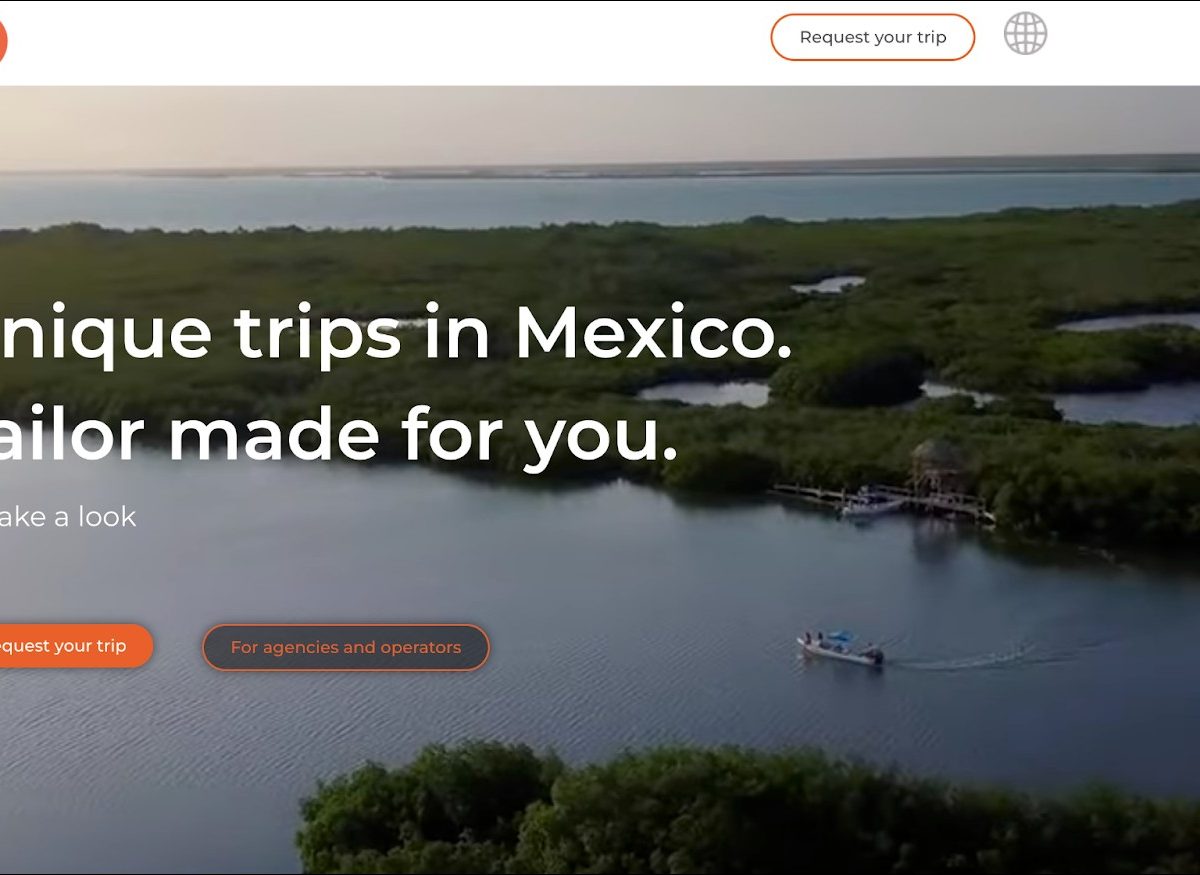Click the foreground treetops at bottom

(700, 810)
